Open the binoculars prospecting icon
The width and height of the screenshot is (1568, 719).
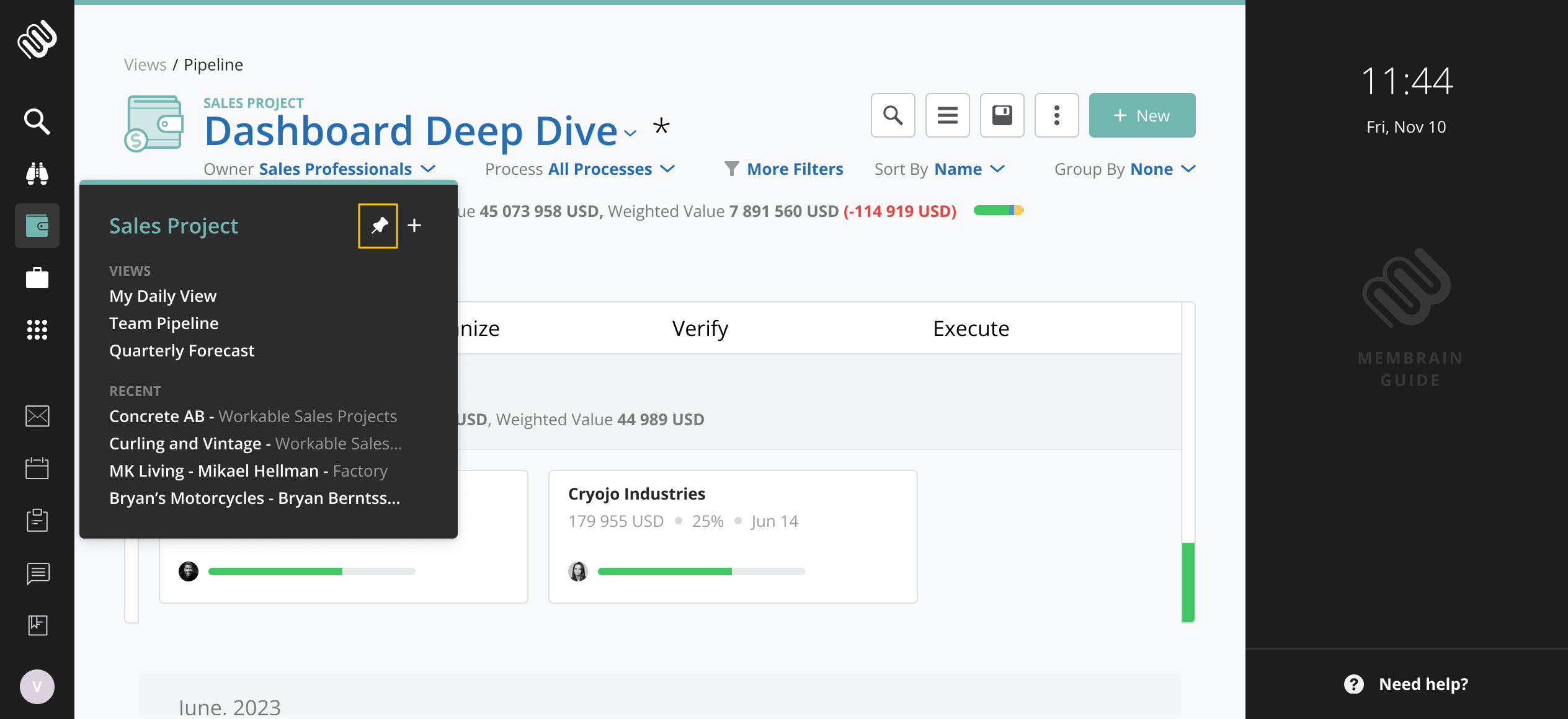37,174
